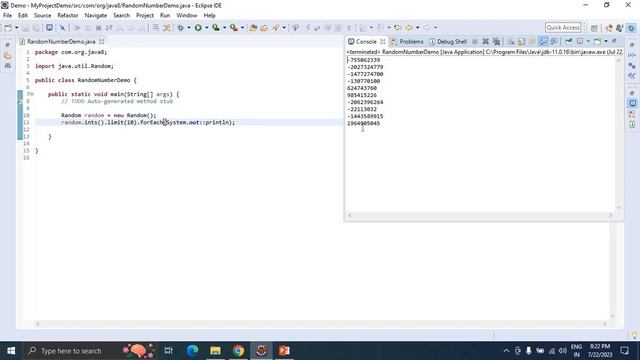Open the Project menu
Viewport: 640px width, 360px height.
(145, 16)
